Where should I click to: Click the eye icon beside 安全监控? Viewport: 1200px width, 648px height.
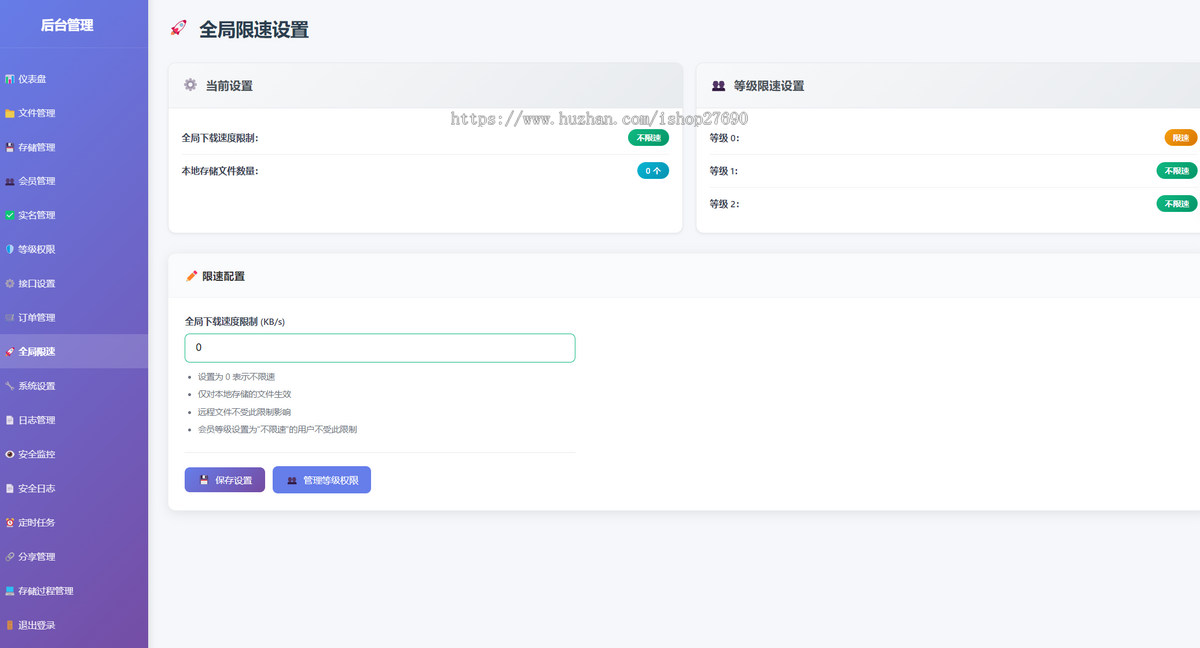[x=10, y=454]
